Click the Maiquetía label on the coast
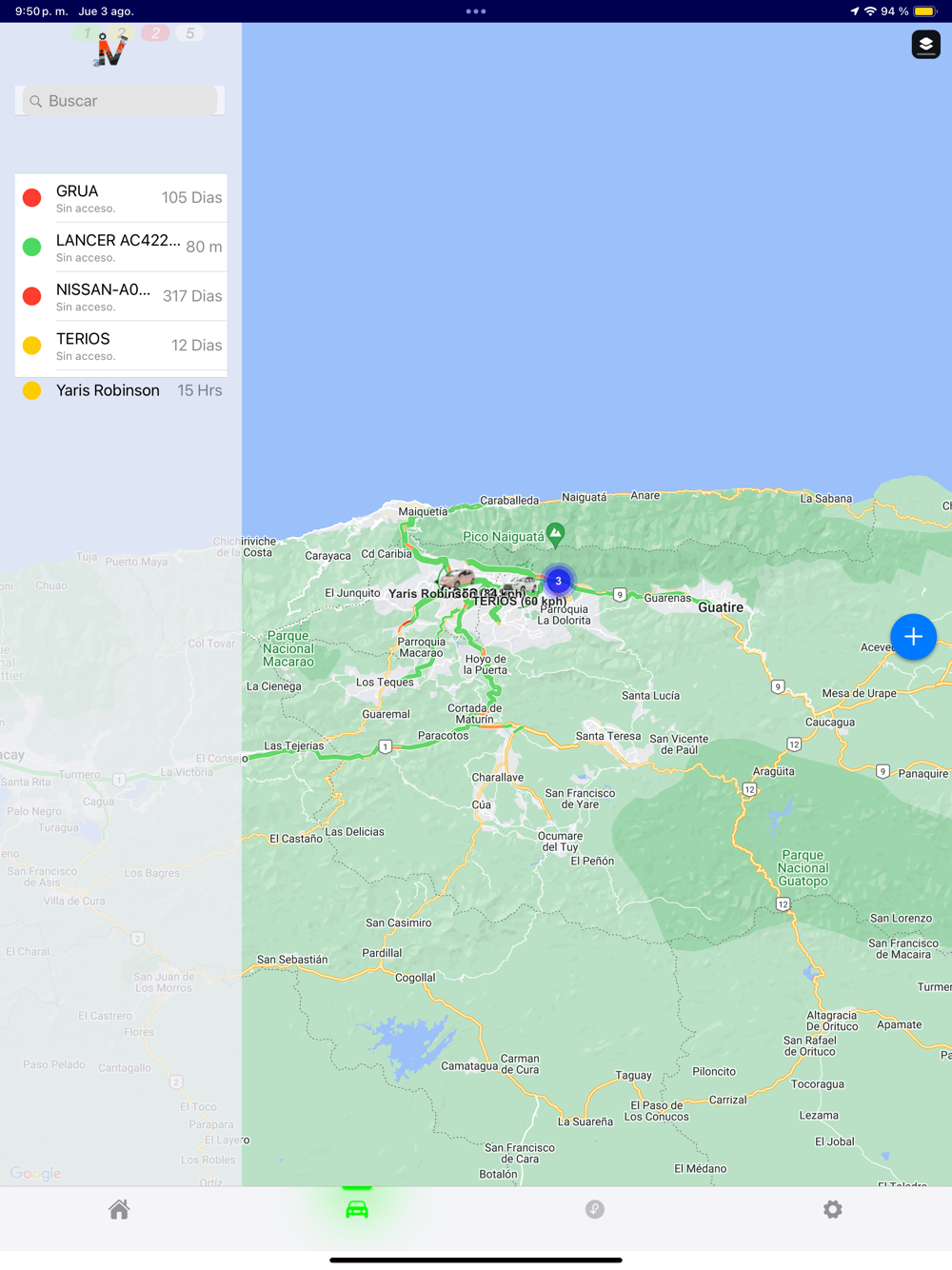Screen dimensions: 952x1270 [423, 512]
